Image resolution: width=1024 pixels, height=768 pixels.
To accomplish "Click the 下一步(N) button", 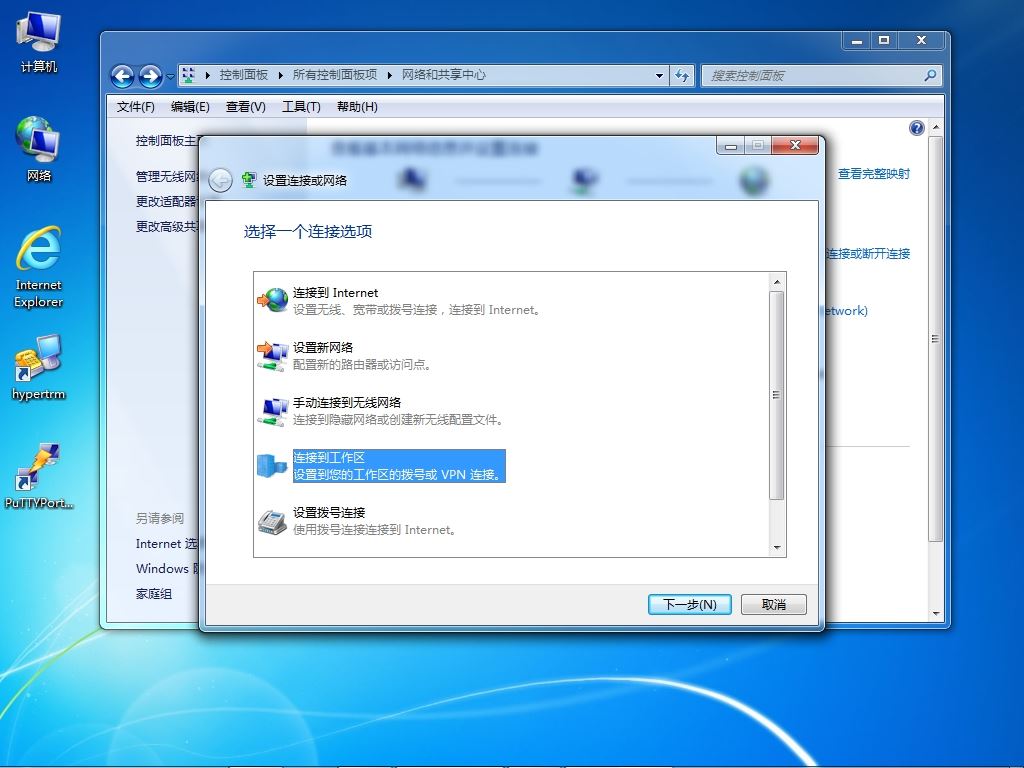I will 690,604.
